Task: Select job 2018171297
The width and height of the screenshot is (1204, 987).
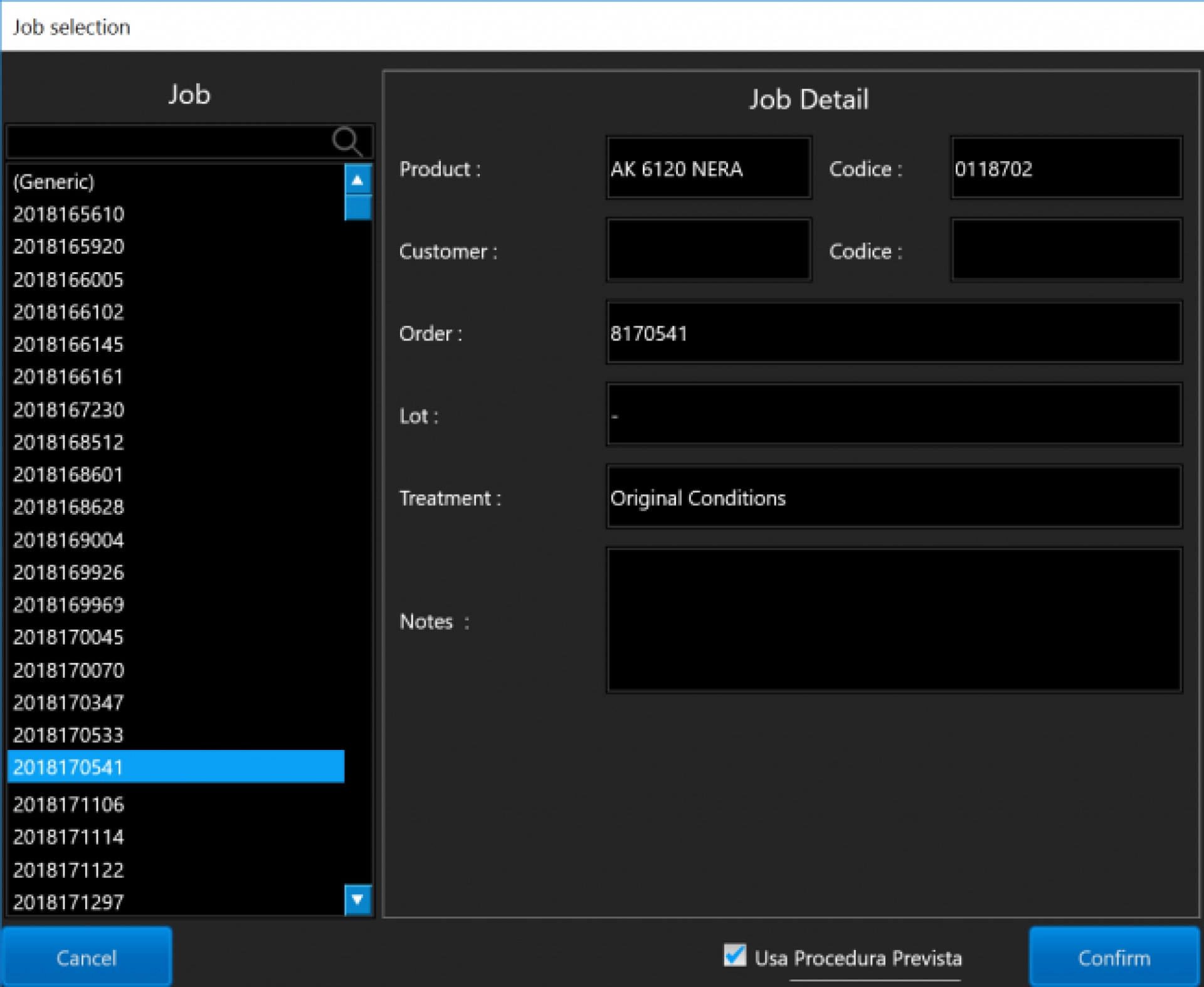Action: (68, 902)
